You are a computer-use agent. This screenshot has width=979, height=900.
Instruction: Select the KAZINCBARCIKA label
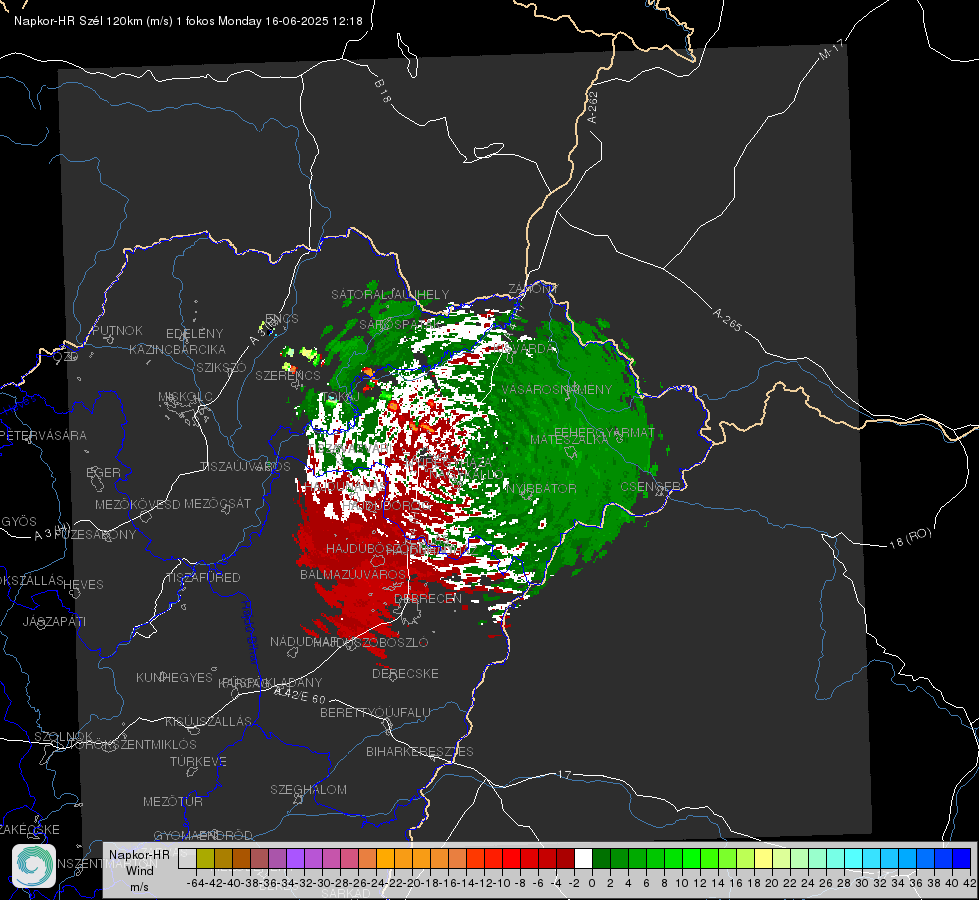pos(177,350)
